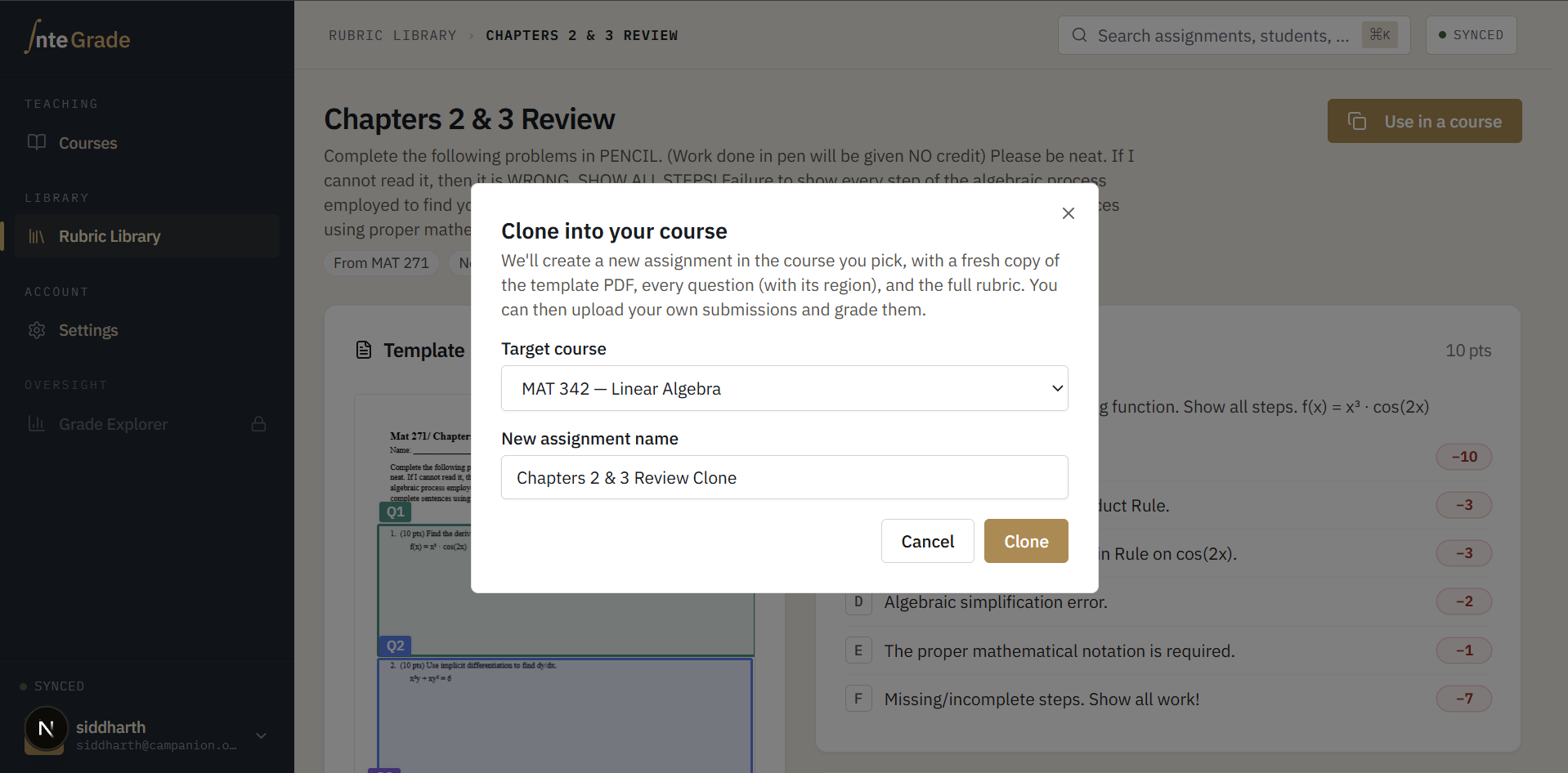
Task: Select the page title Chapters 2 & 3 Review
Action: point(469,119)
